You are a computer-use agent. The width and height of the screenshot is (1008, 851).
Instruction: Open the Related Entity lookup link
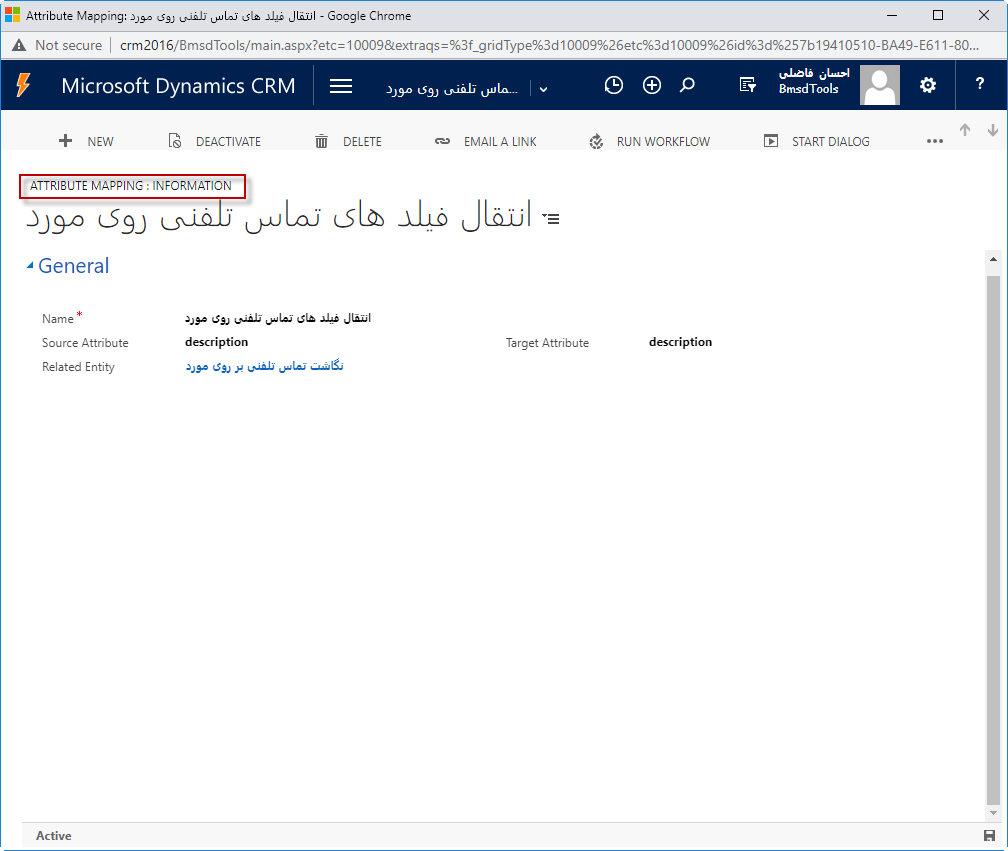264,367
